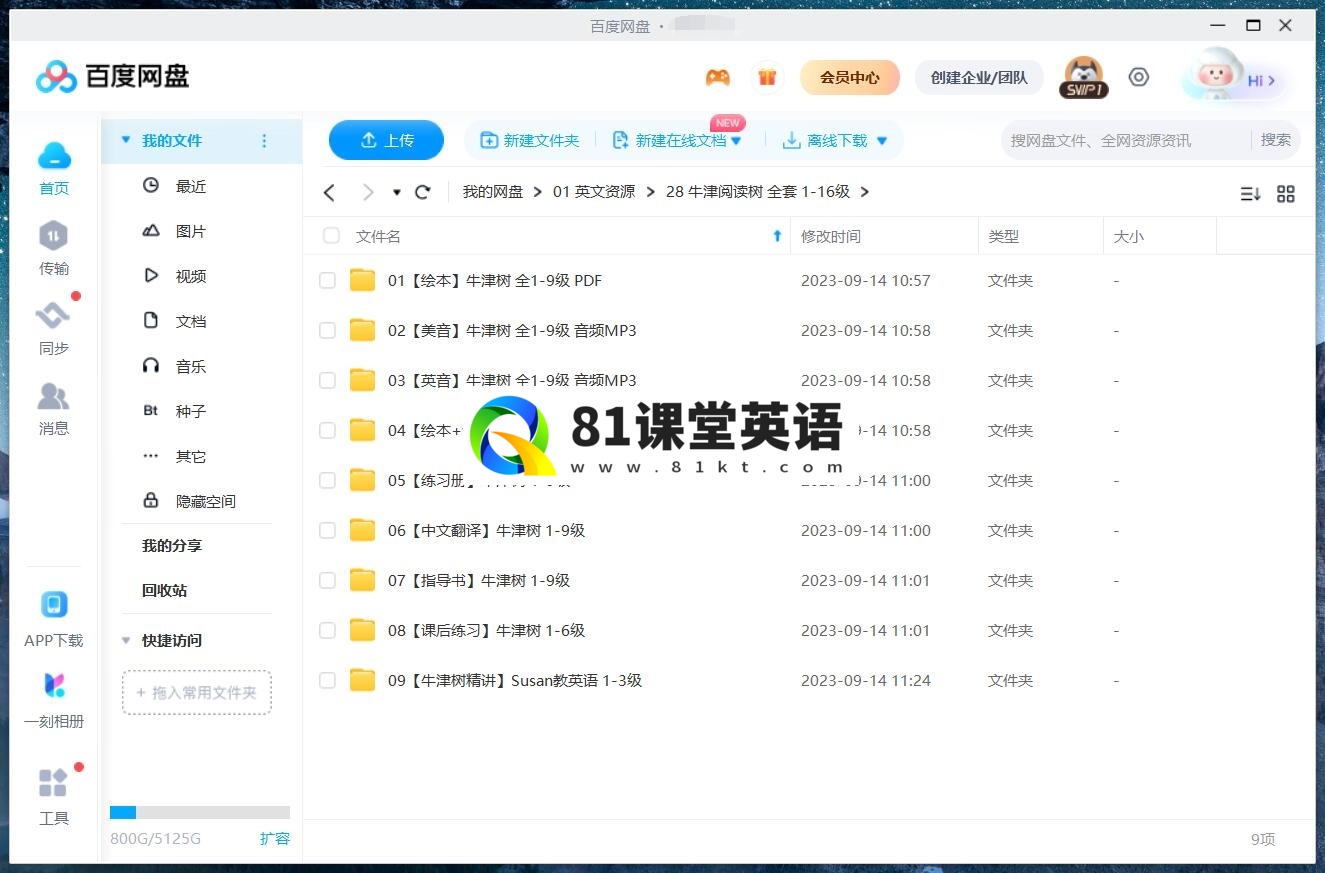Open 回收站 in the sidebar
1325x873 pixels.
[x=164, y=591]
